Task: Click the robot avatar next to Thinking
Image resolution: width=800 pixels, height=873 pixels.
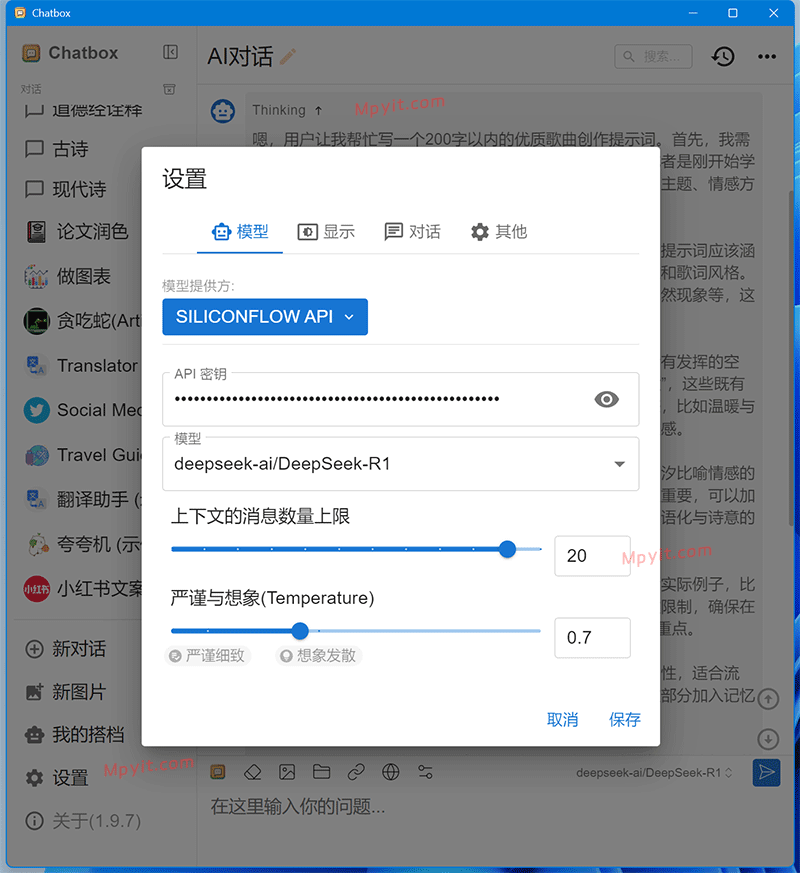Action: 223,111
